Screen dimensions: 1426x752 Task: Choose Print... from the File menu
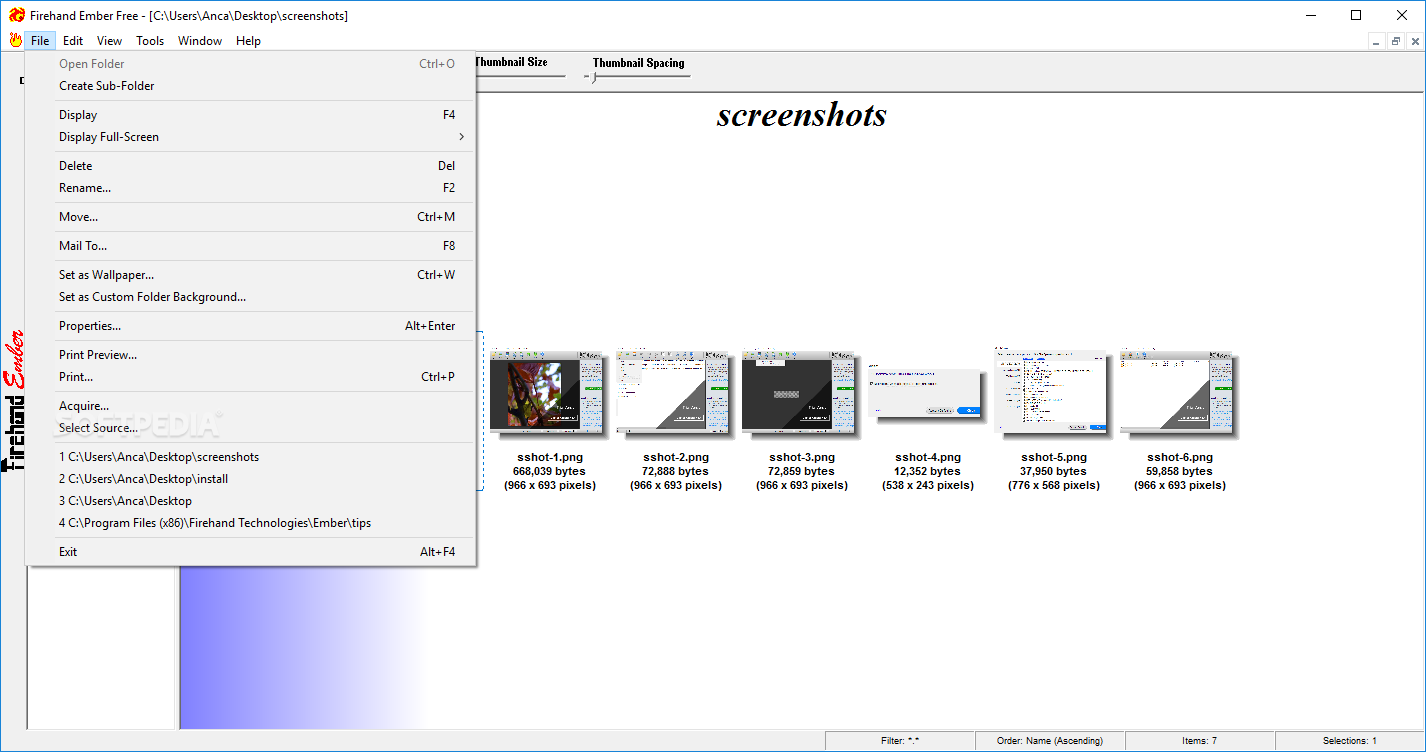(x=250, y=377)
